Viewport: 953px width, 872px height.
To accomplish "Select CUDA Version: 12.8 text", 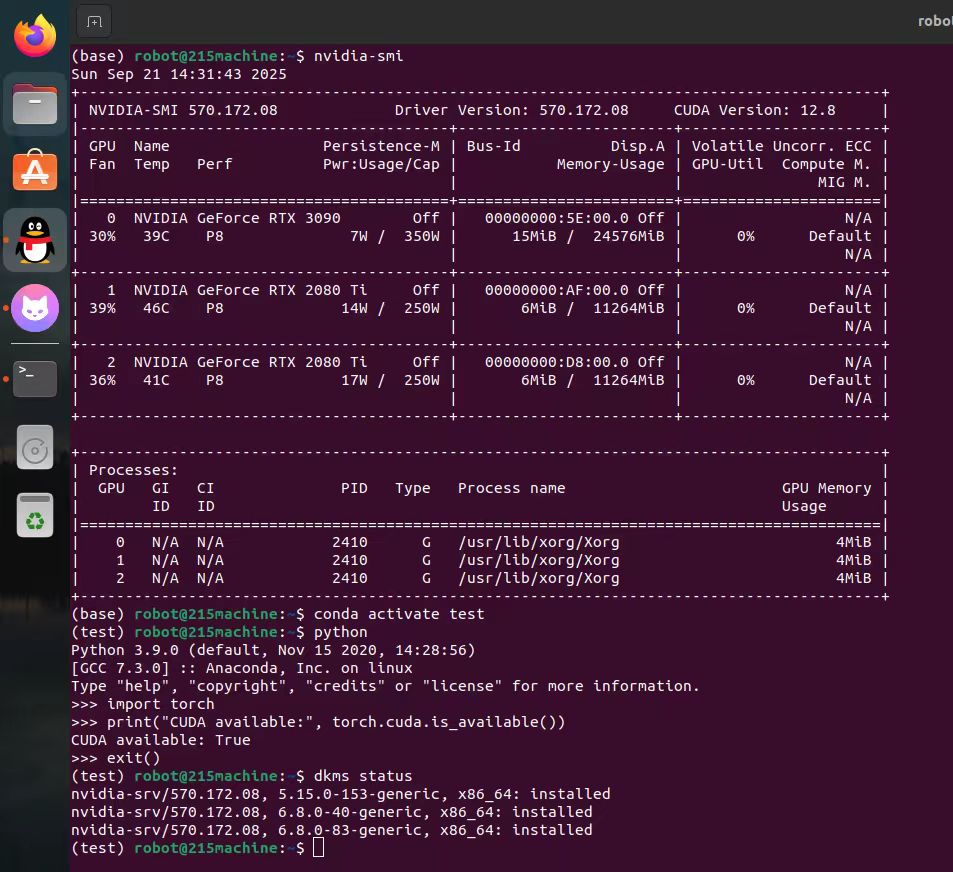I will point(754,110).
